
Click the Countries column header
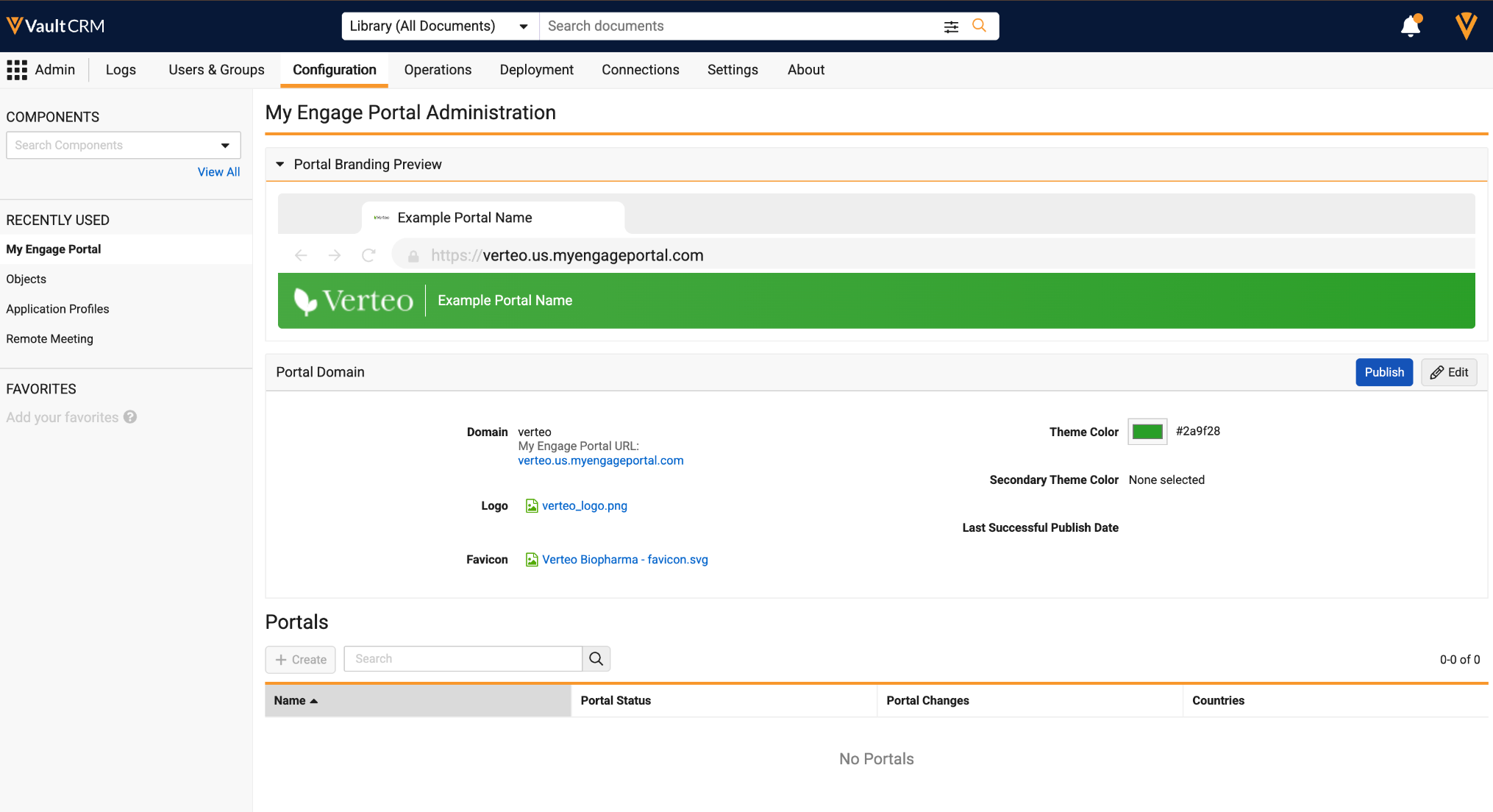click(x=1336, y=701)
